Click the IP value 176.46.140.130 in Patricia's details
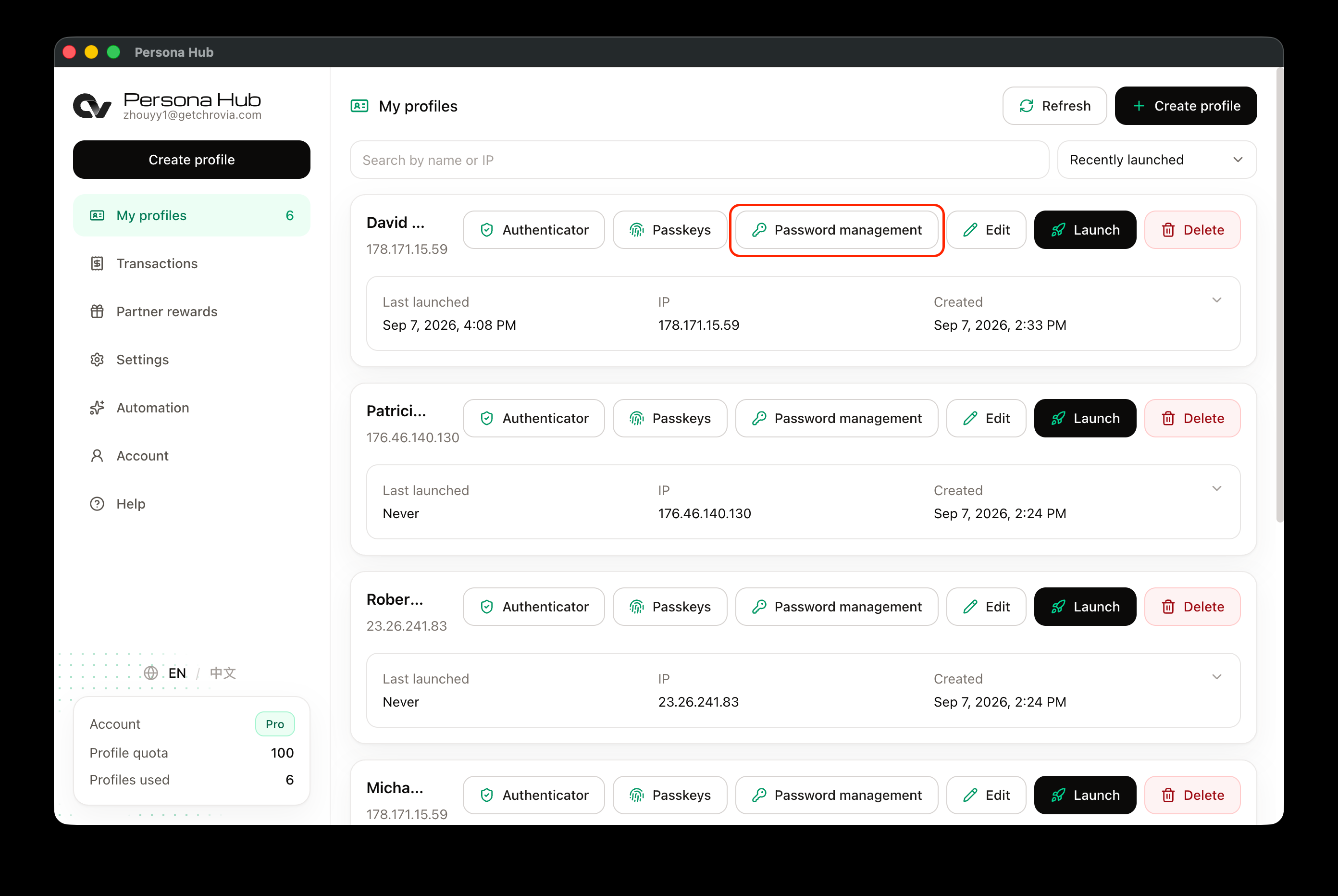Viewport: 1338px width, 896px height. 705,514
